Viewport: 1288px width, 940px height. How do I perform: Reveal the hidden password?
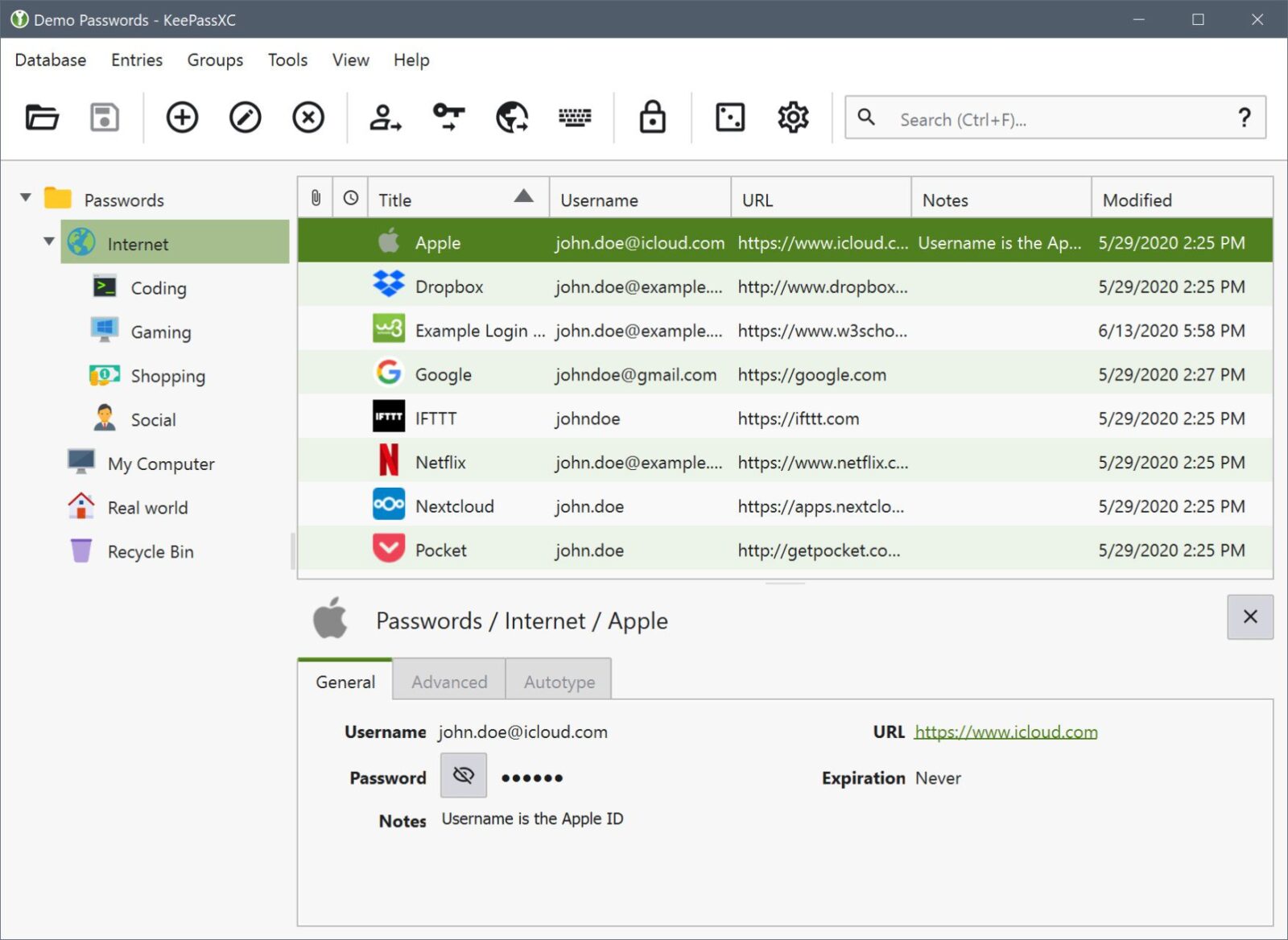coord(463,775)
